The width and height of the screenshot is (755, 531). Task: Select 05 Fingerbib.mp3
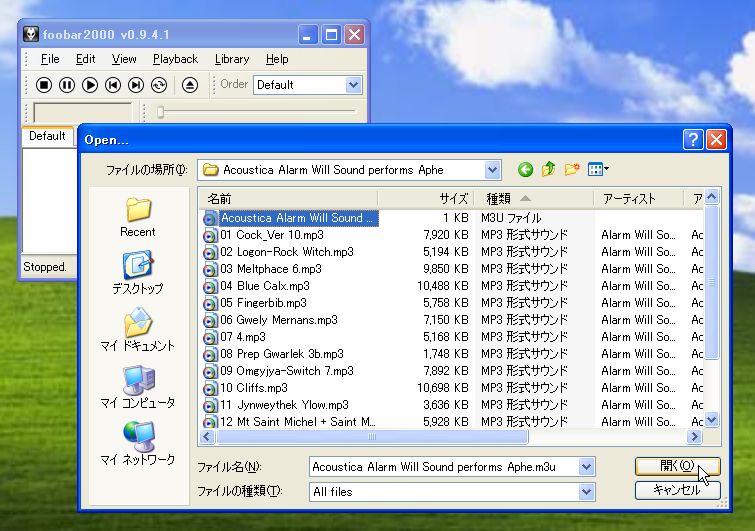coord(263,303)
